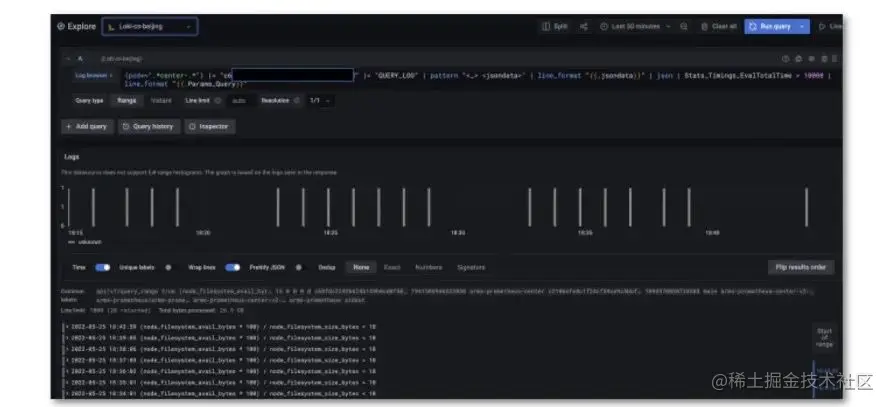
Task: Open the Last 30 minutes time picker
Action: 635,27
